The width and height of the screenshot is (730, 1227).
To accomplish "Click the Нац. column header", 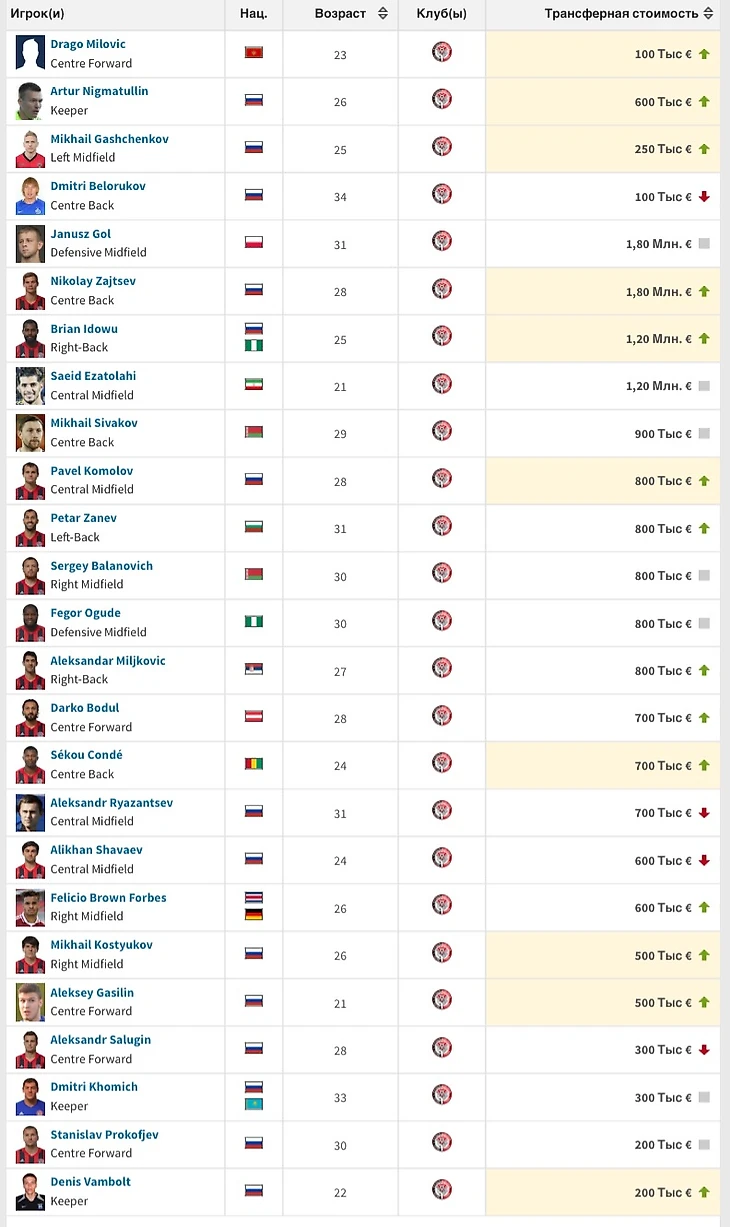I will click(x=254, y=14).
